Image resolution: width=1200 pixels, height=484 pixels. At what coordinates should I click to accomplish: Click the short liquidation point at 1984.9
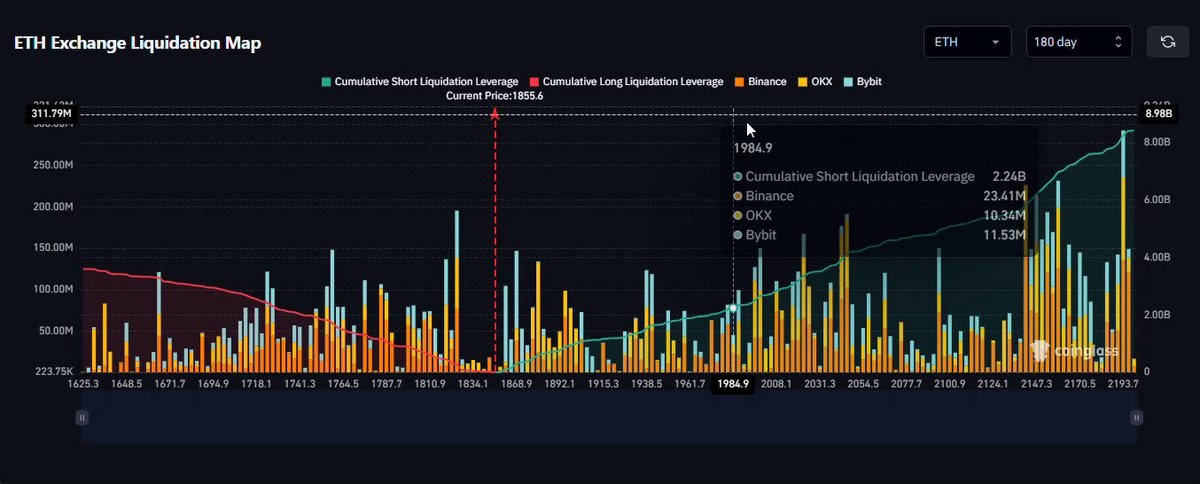coord(733,308)
